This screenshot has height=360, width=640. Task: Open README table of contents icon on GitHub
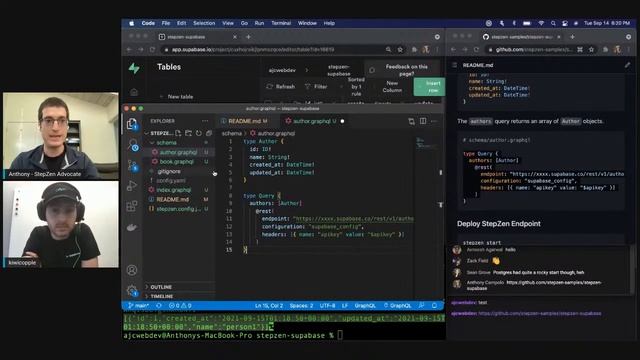[x=454, y=65]
